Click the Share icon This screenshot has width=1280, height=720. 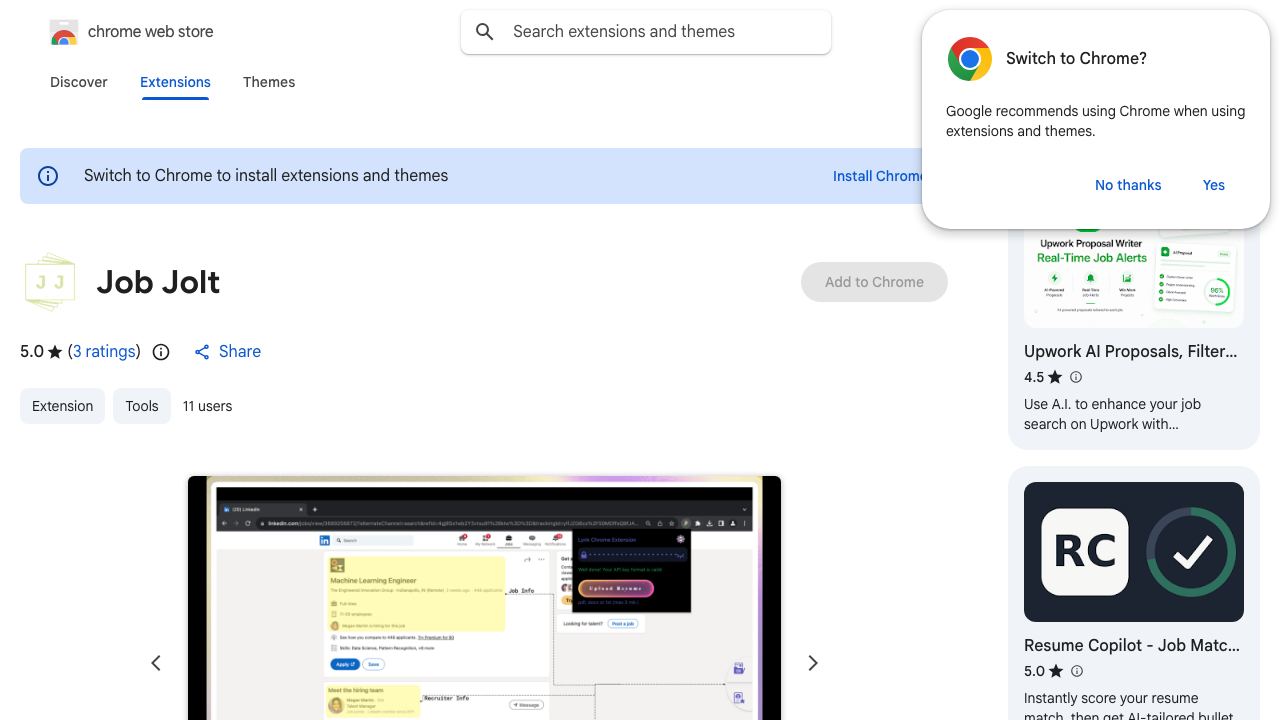point(202,352)
